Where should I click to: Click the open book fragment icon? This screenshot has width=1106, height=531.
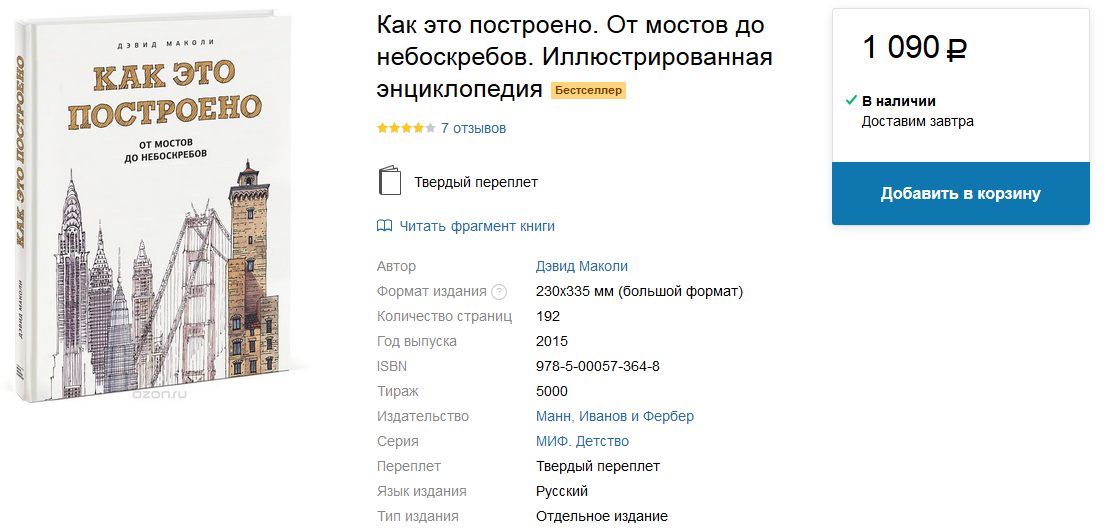click(384, 226)
